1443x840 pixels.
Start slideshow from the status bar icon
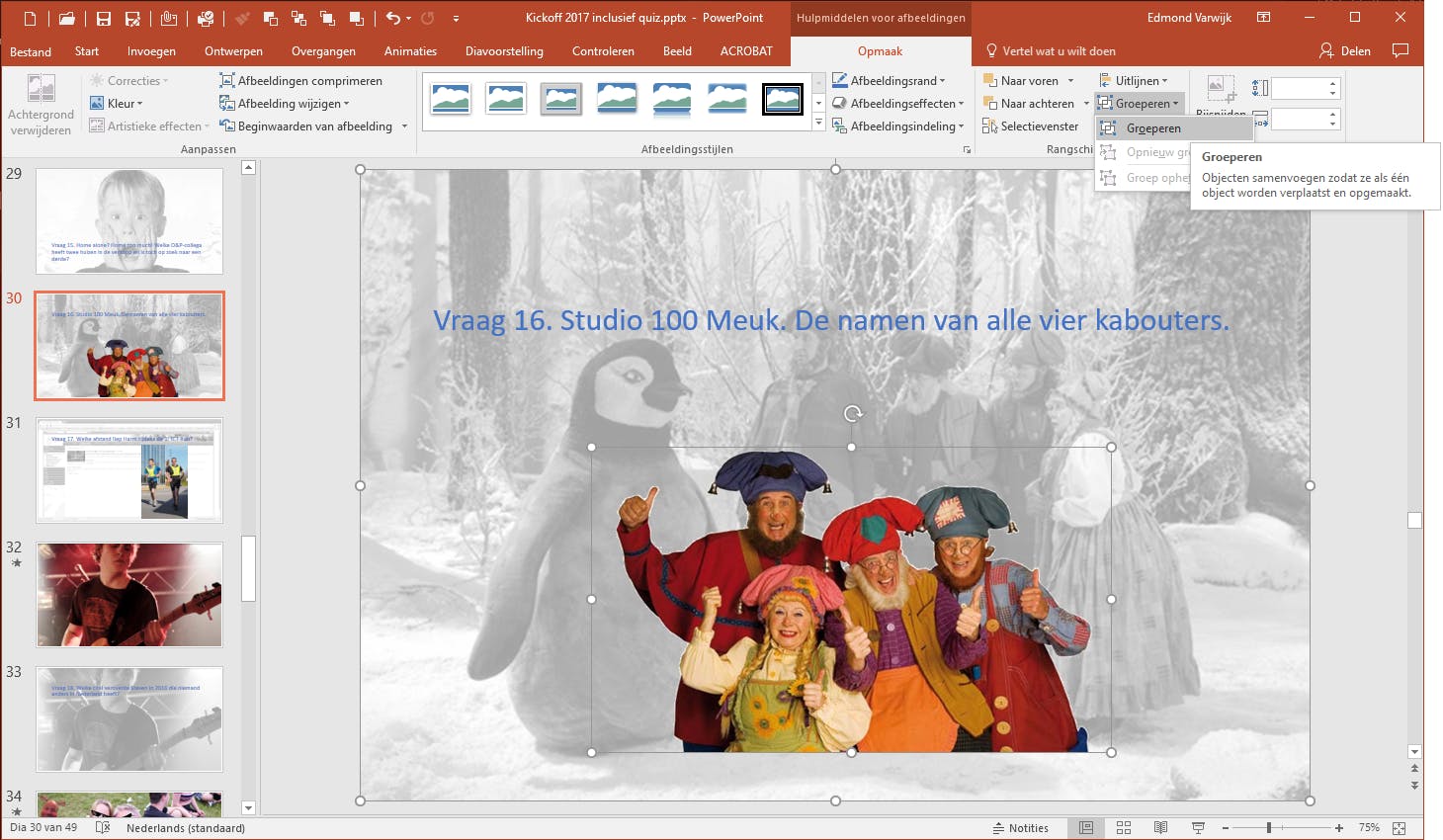tap(1198, 828)
